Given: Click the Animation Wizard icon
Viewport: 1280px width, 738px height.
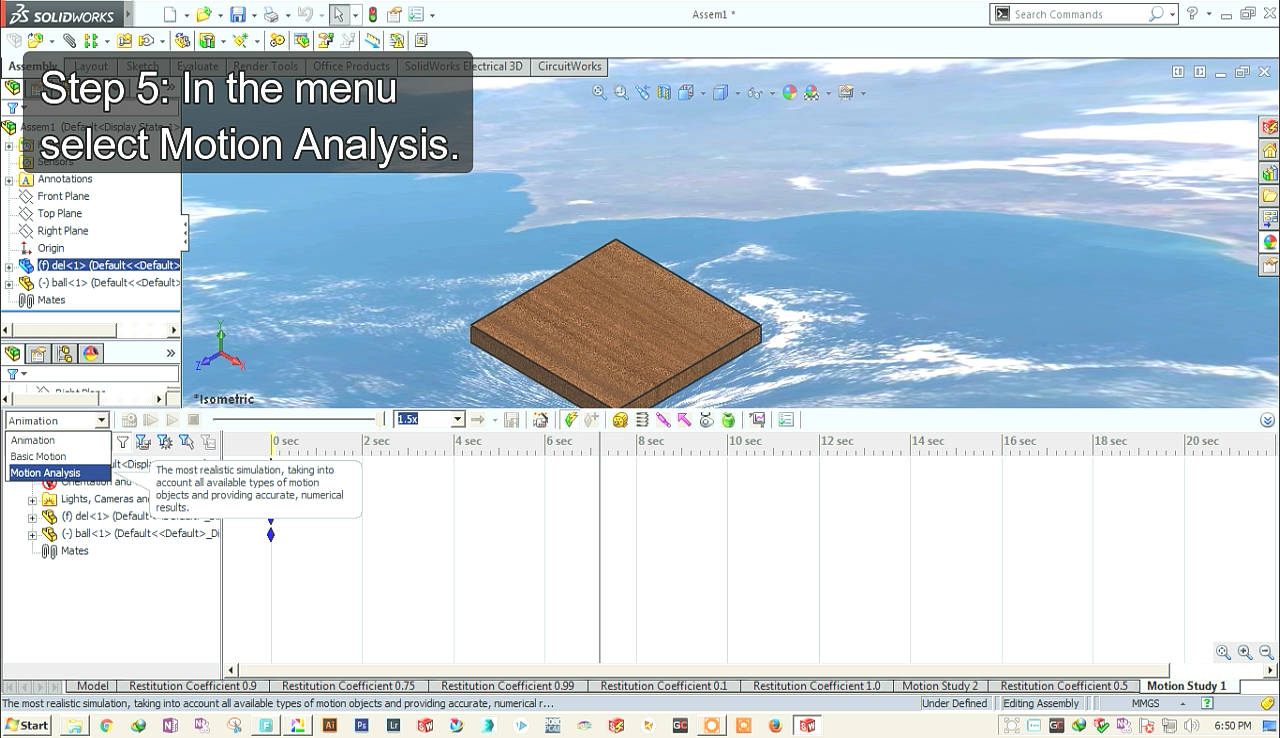Looking at the screenshot, I should 541,420.
